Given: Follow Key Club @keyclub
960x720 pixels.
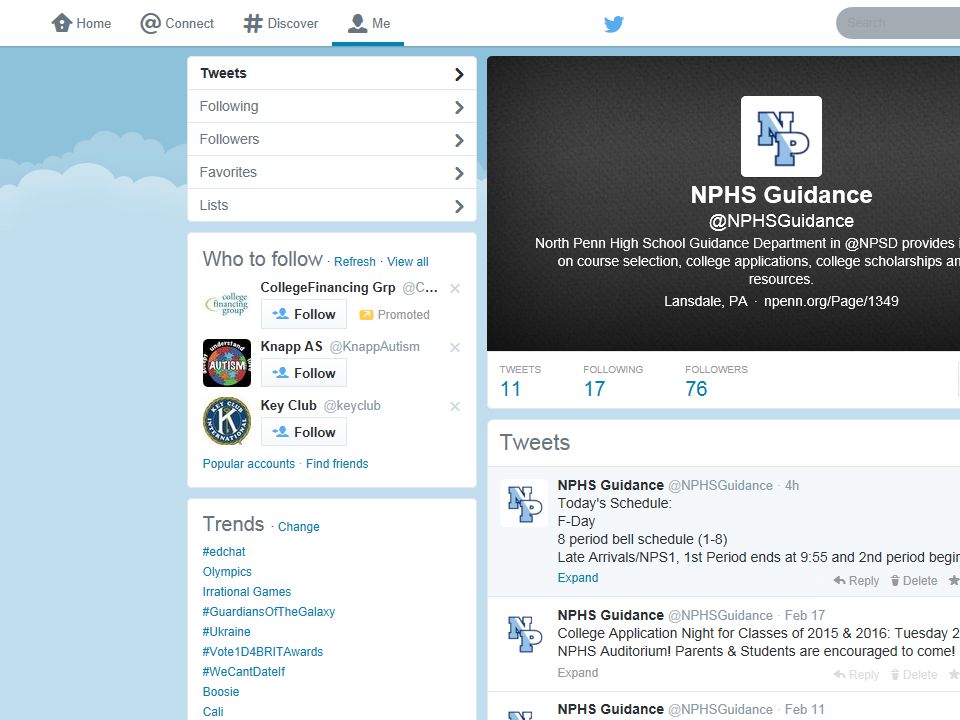Looking at the screenshot, I should (x=304, y=432).
